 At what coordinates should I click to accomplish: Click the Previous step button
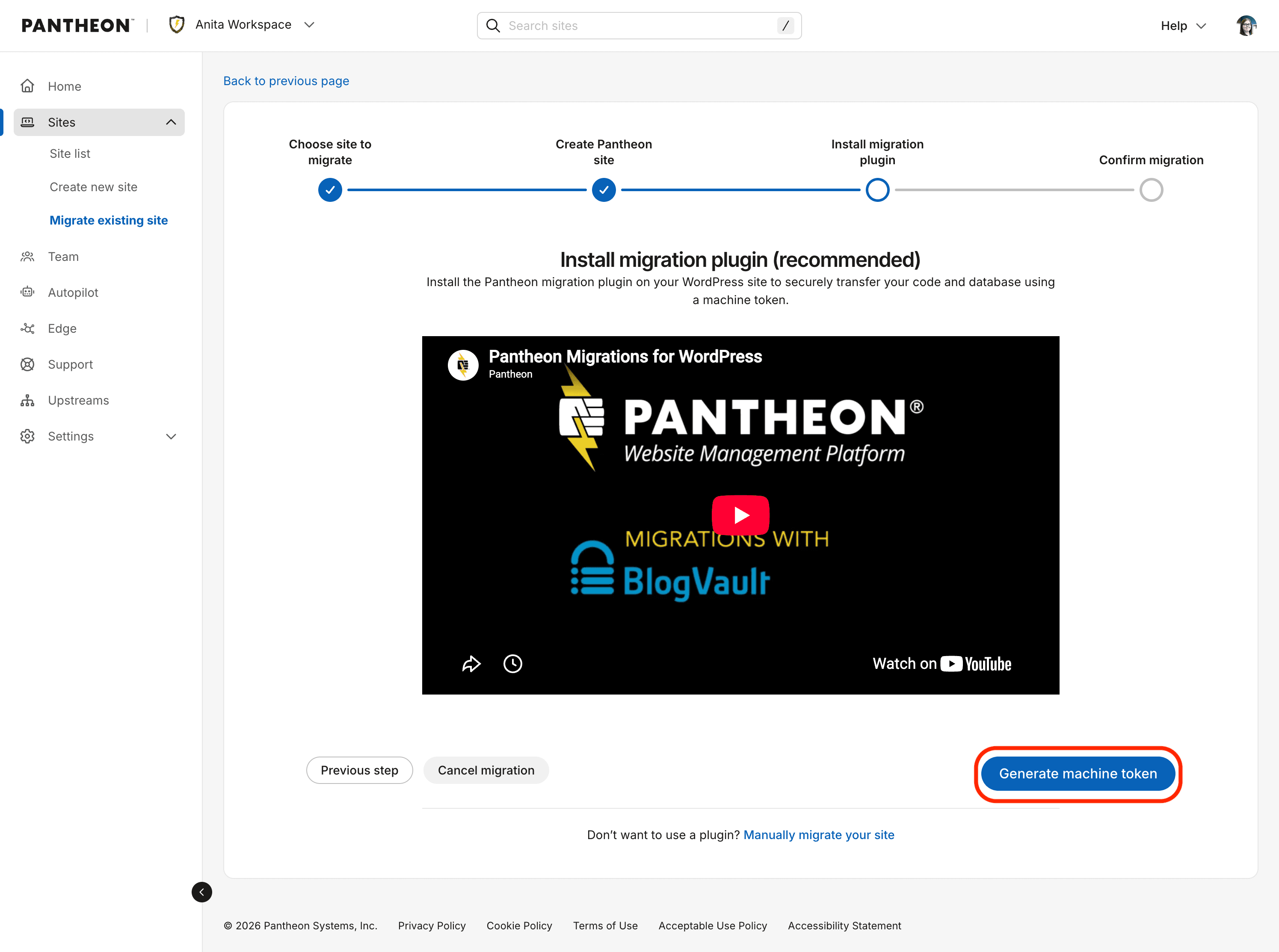click(x=359, y=771)
